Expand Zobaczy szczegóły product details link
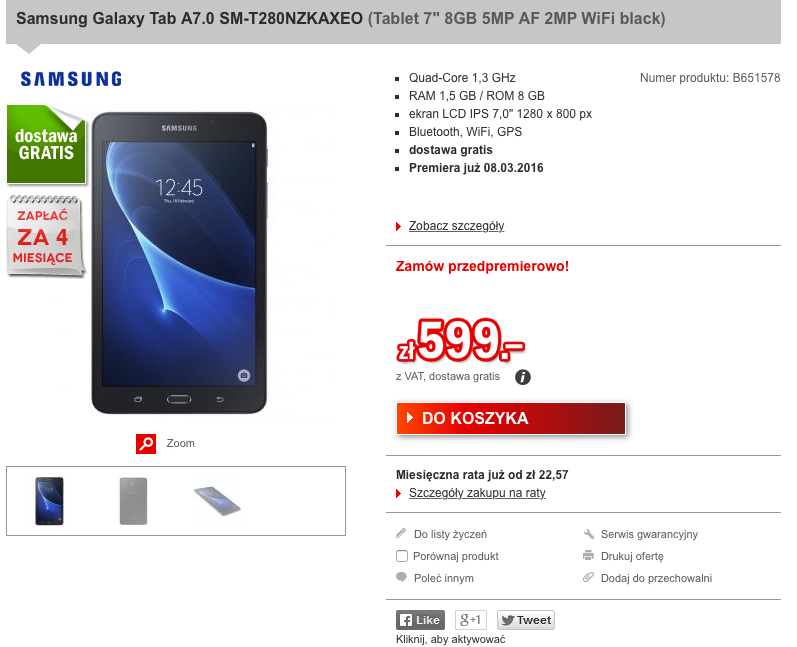This screenshot has width=797, height=647. [x=456, y=226]
